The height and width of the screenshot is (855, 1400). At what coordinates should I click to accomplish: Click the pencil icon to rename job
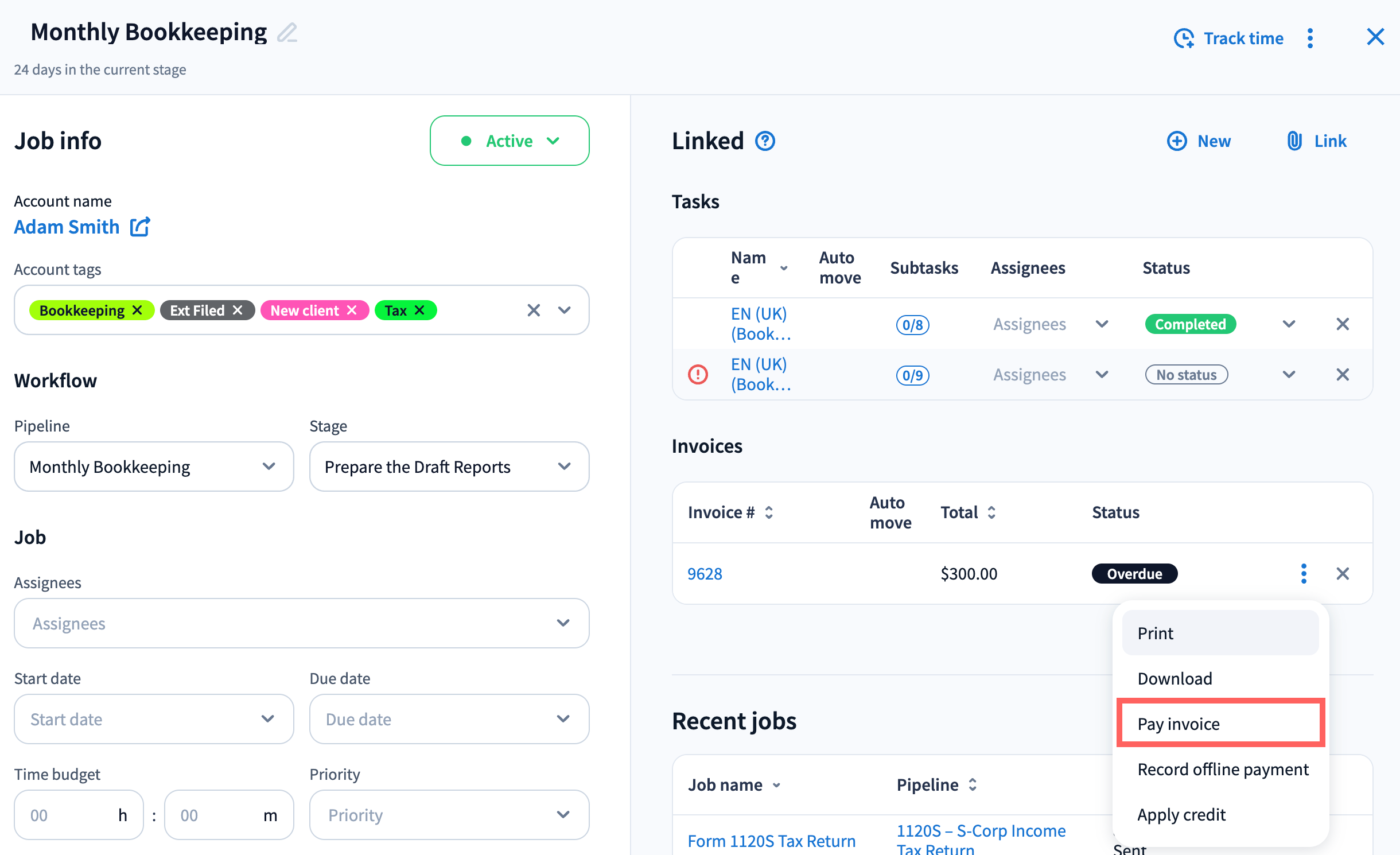[x=287, y=33]
